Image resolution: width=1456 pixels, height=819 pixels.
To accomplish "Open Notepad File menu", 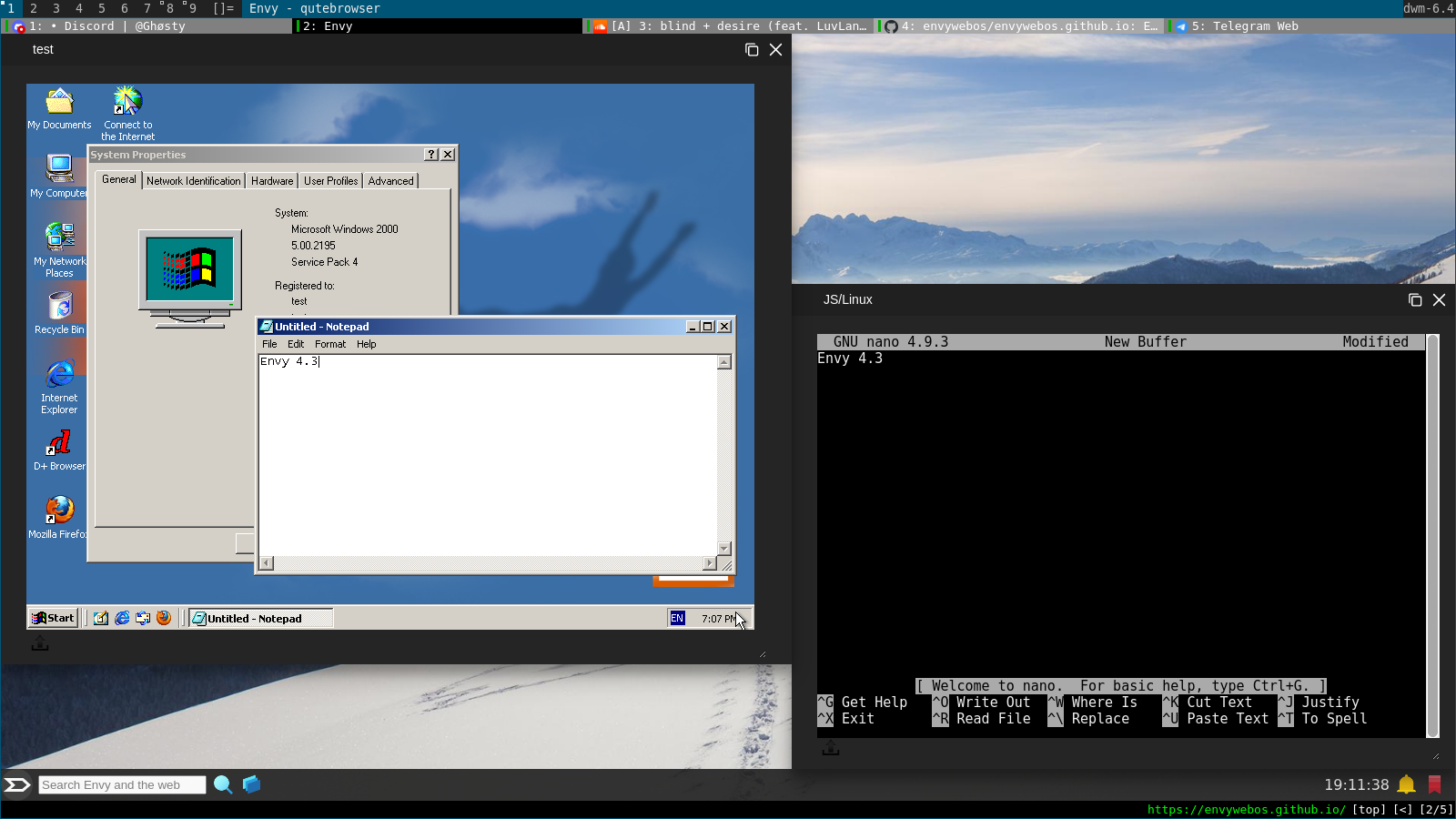I will [x=269, y=344].
